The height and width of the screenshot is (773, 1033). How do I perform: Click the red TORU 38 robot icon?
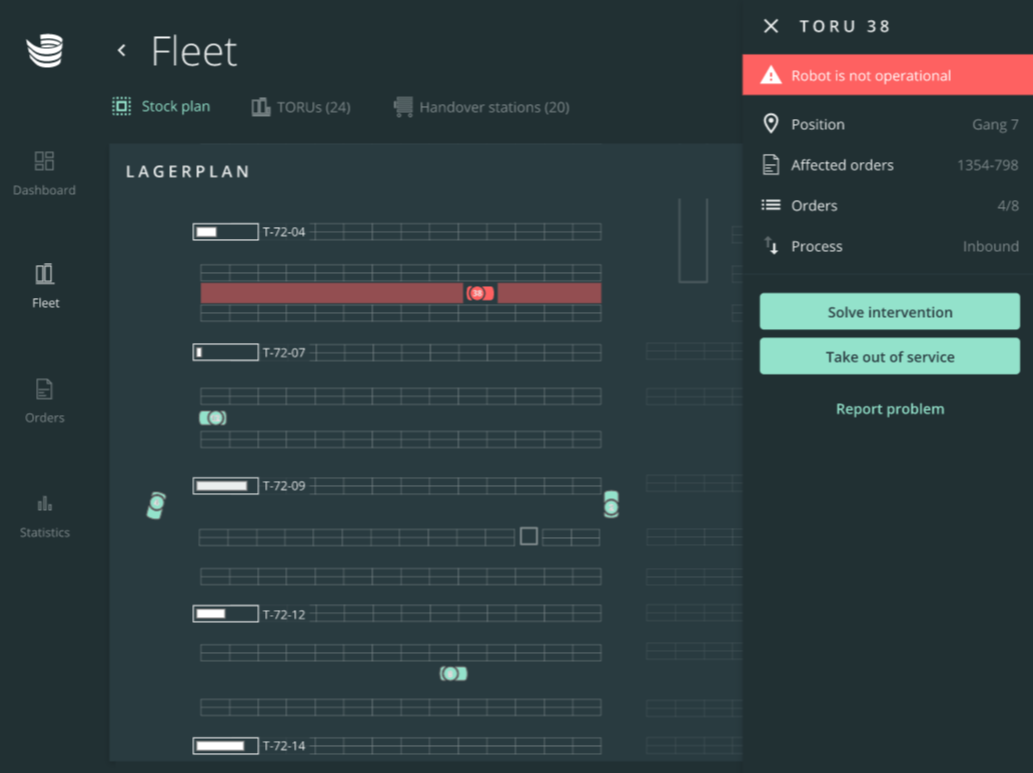tap(479, 293)
